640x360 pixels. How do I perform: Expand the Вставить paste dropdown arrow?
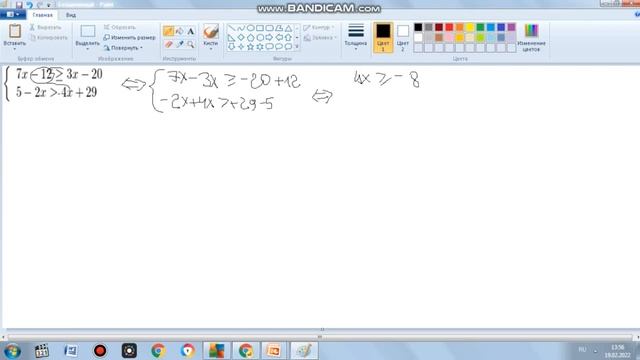[x=15, y=49]
